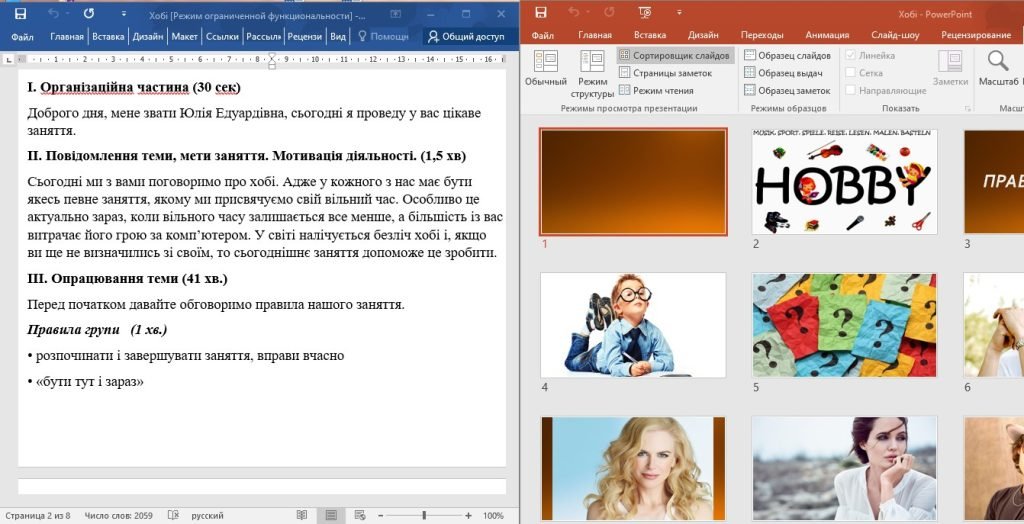Save the Word document via quick access icon
The width and height of the screenshot is (1024, 524).
point(20,14)
